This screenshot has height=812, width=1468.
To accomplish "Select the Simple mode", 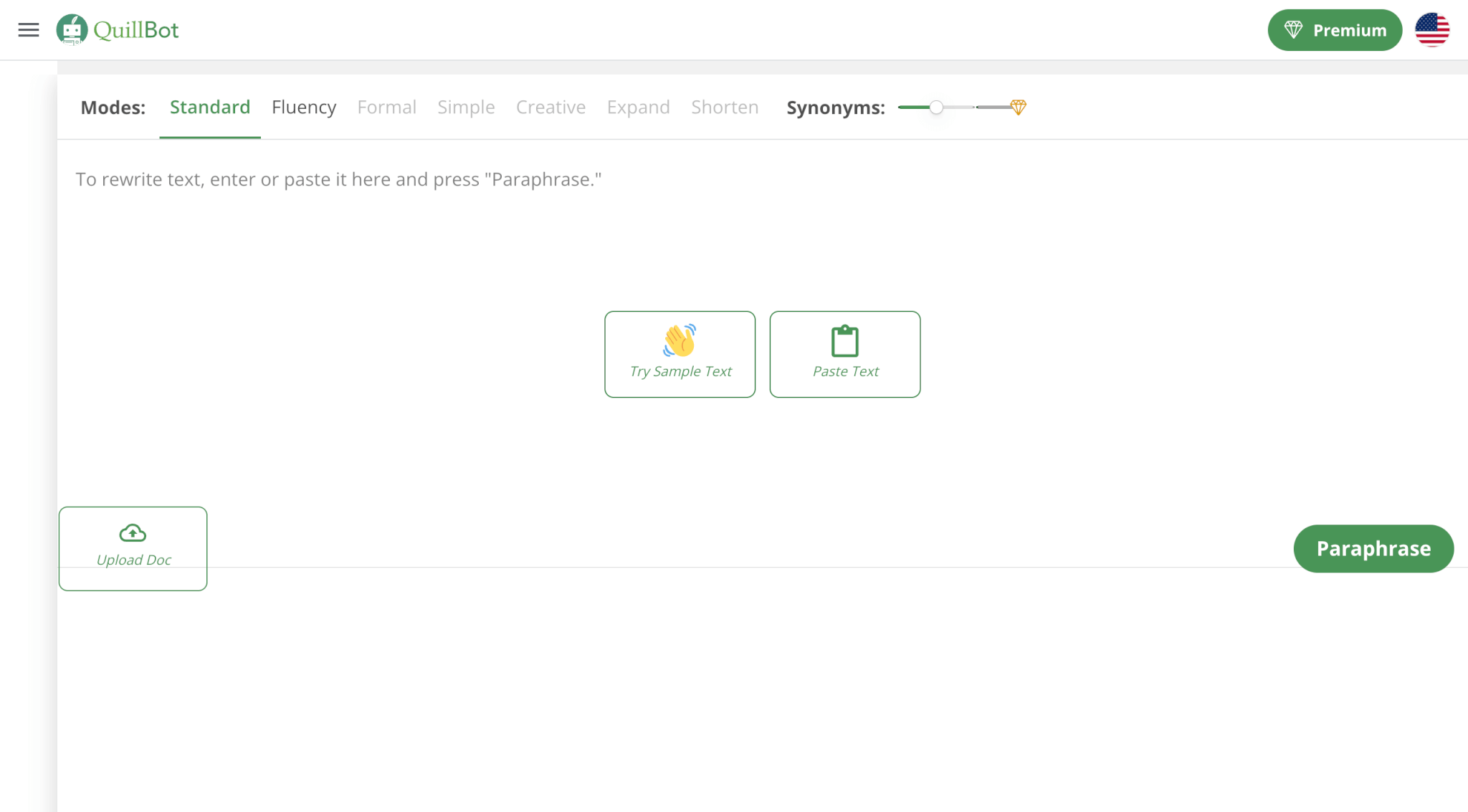I will coord(466,108).
